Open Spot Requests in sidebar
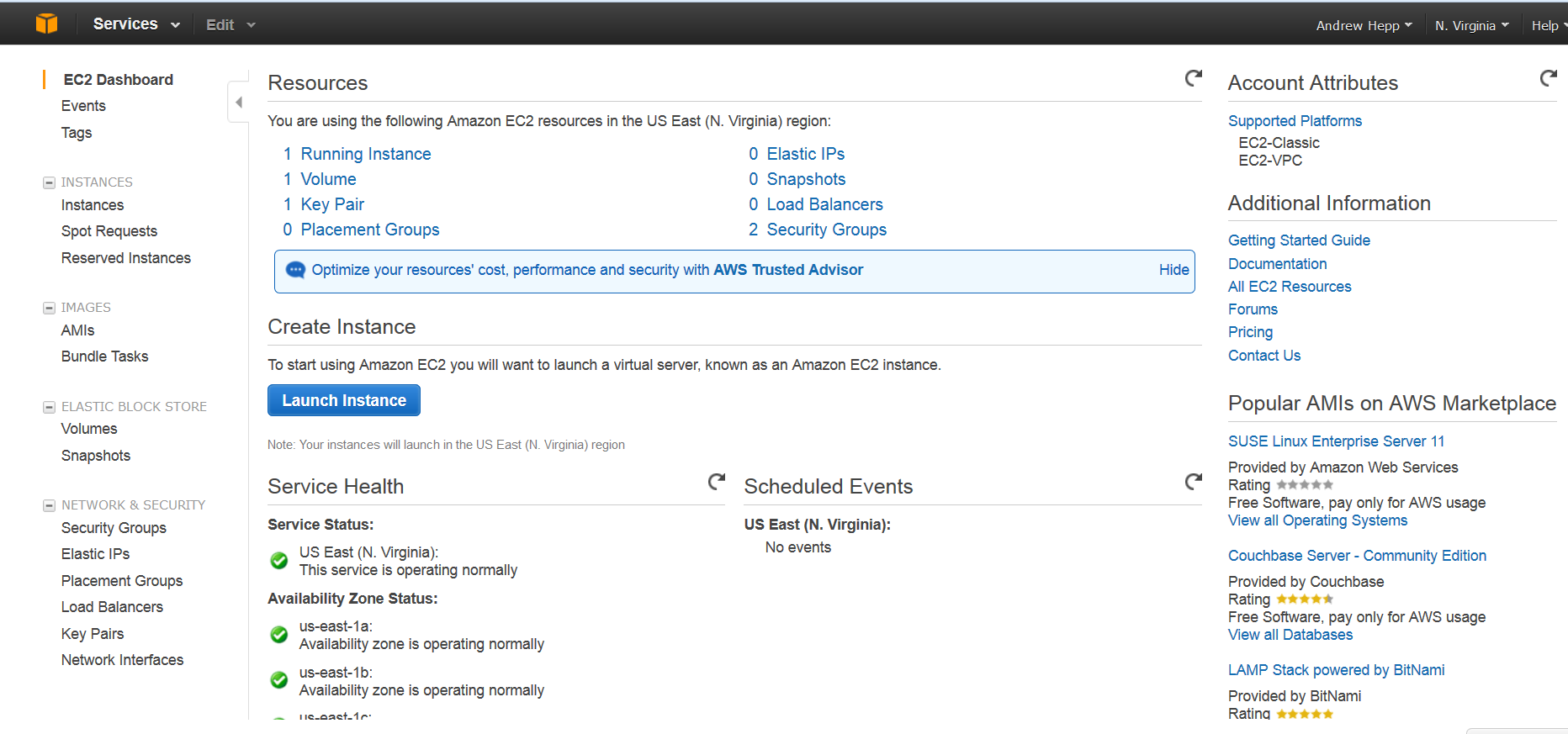The image size is (1568, 734). click(x=109, y=231)
